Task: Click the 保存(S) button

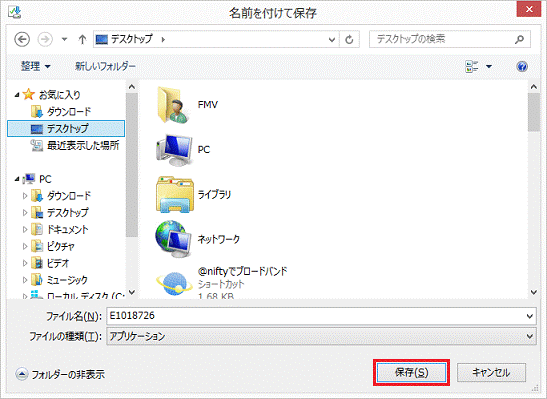Action: (x=411, y=372)
